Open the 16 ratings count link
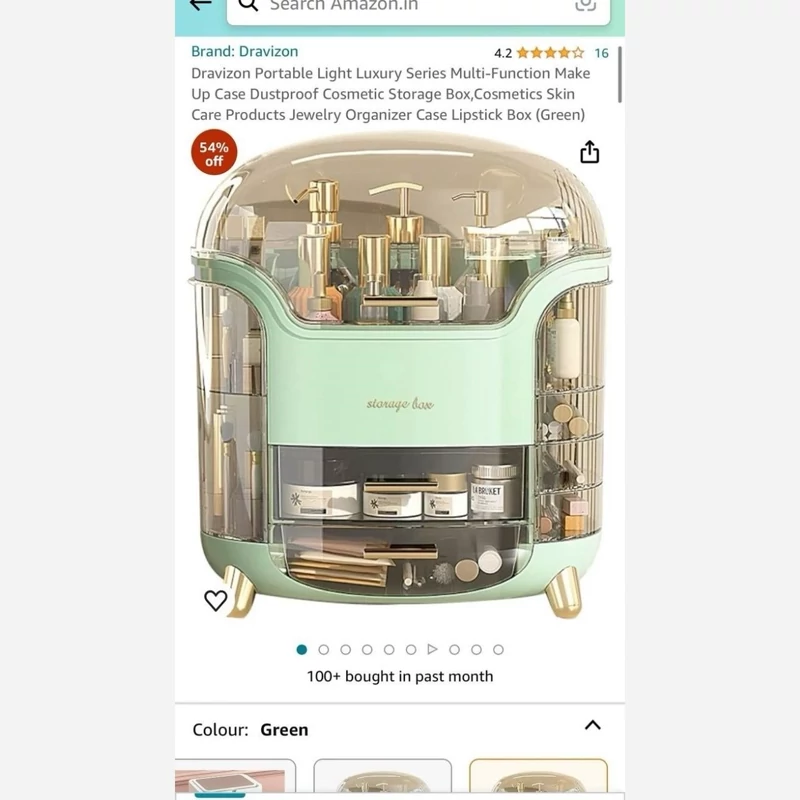The height and width of the screenshot is (800, 800). [x=602, y=53]
